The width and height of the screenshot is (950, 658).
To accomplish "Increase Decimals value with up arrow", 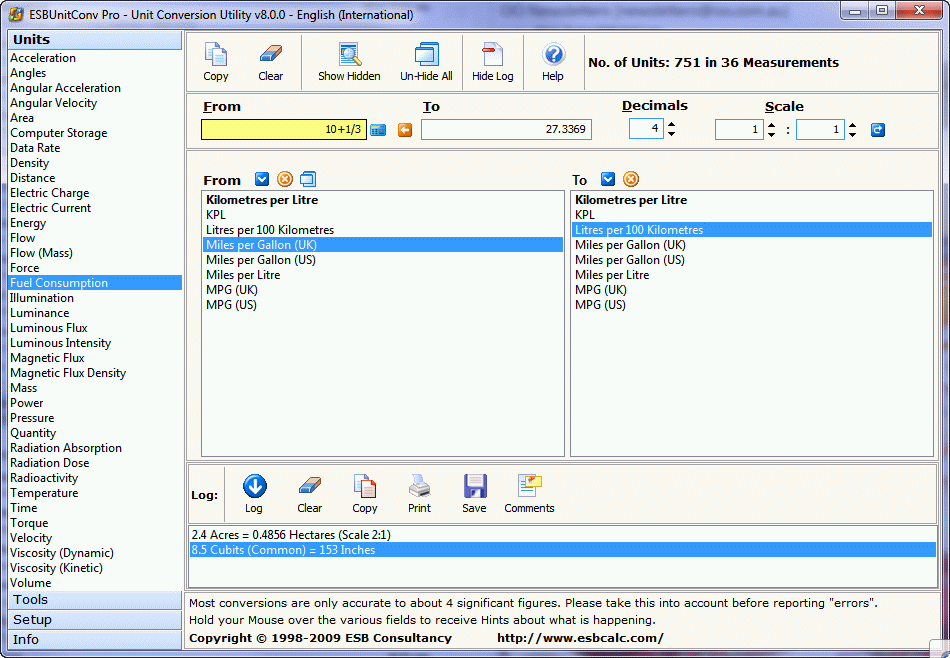I will click(671, 125).
